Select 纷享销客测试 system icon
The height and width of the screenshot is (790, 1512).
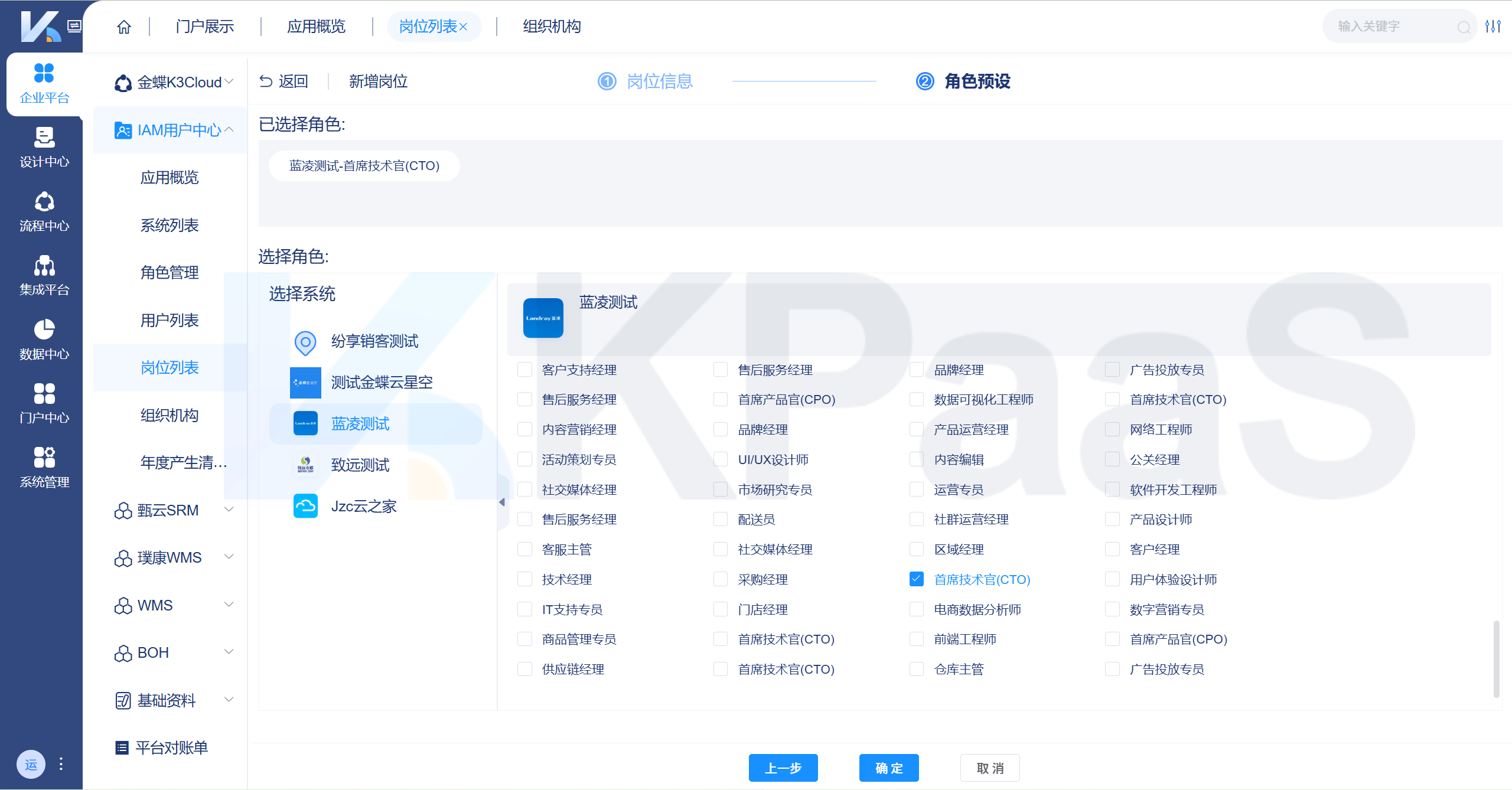point(305,342)
